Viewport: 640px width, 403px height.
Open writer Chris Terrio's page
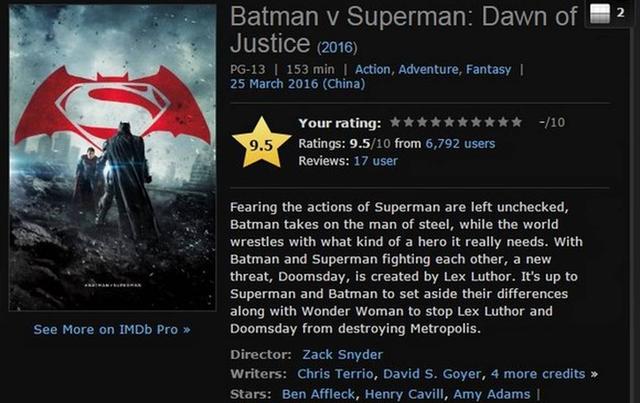pyautogui.click(x=335, y=374)
